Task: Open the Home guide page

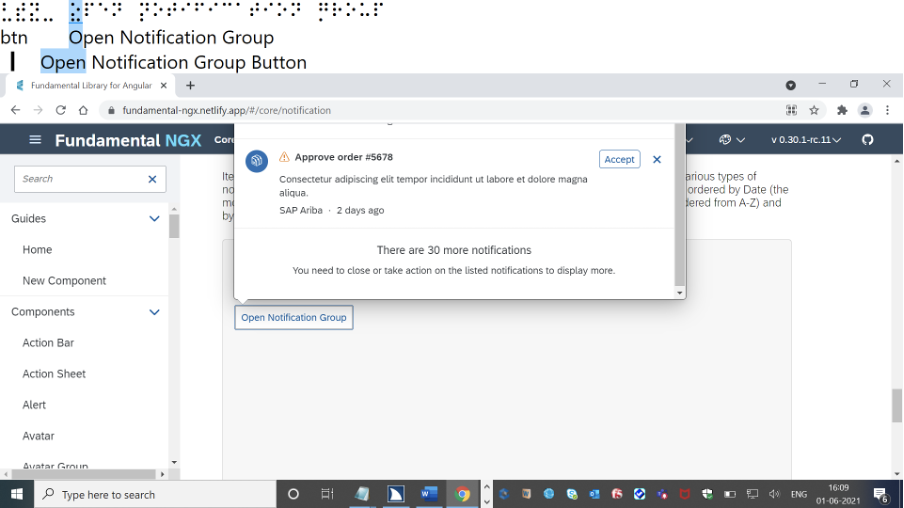Action: 37,250
